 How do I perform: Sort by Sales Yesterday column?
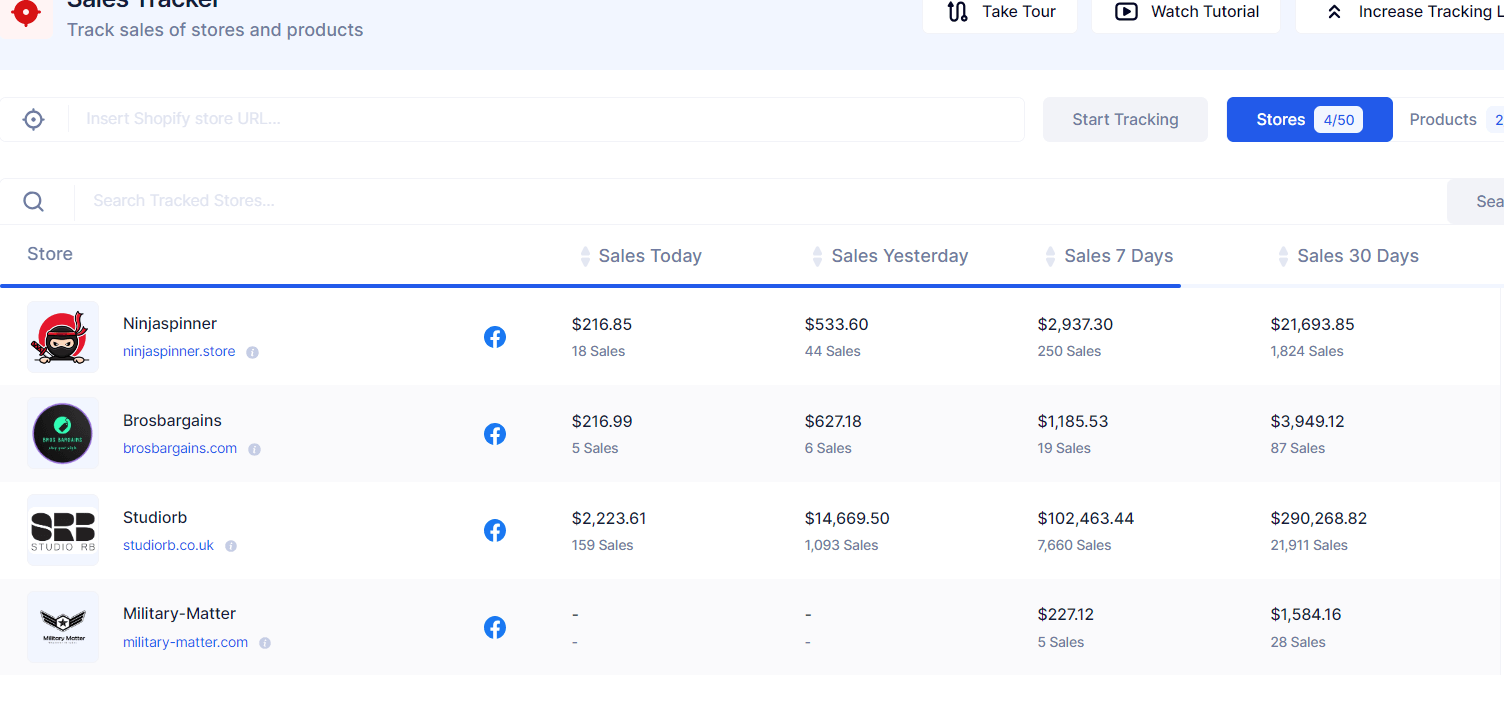(x=899, y=256)
